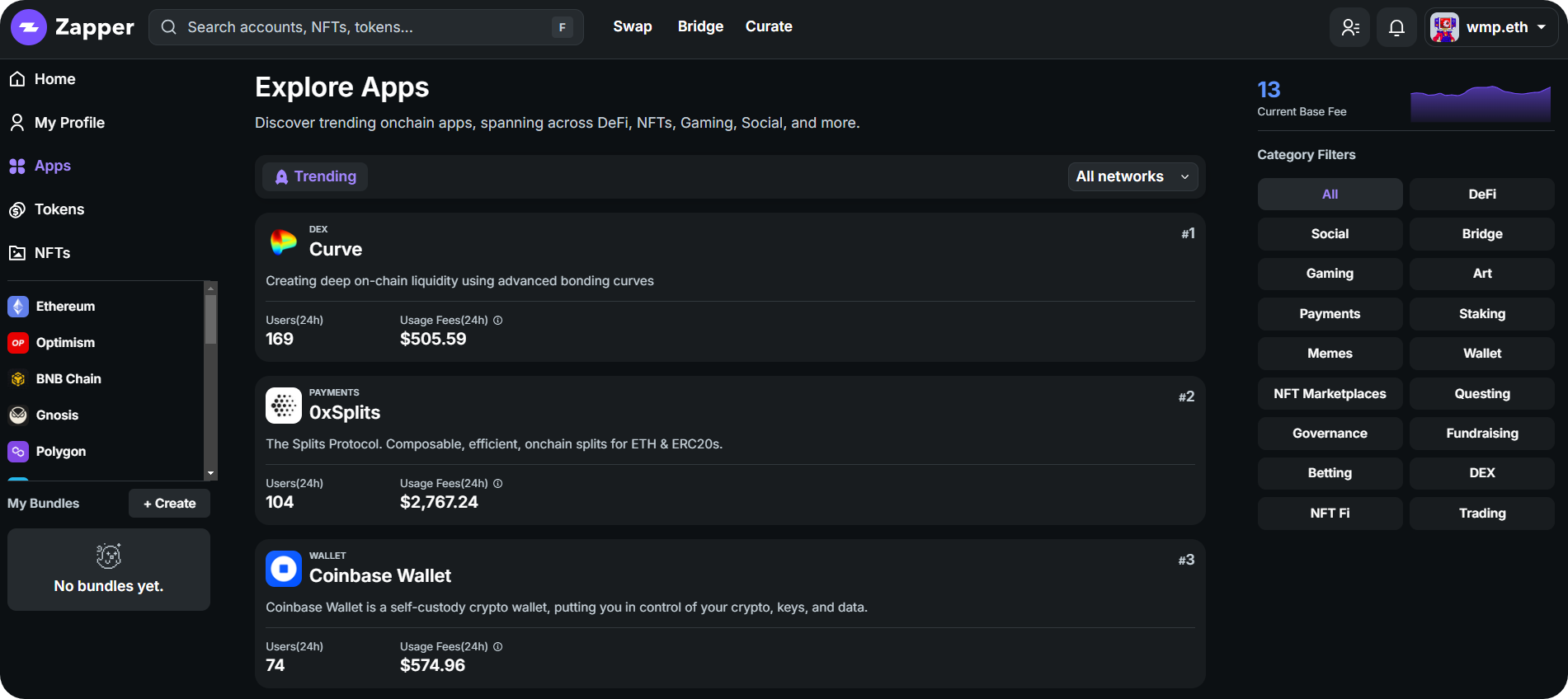Select the Trending tab

pyautogui.click(x=315, y=176)
